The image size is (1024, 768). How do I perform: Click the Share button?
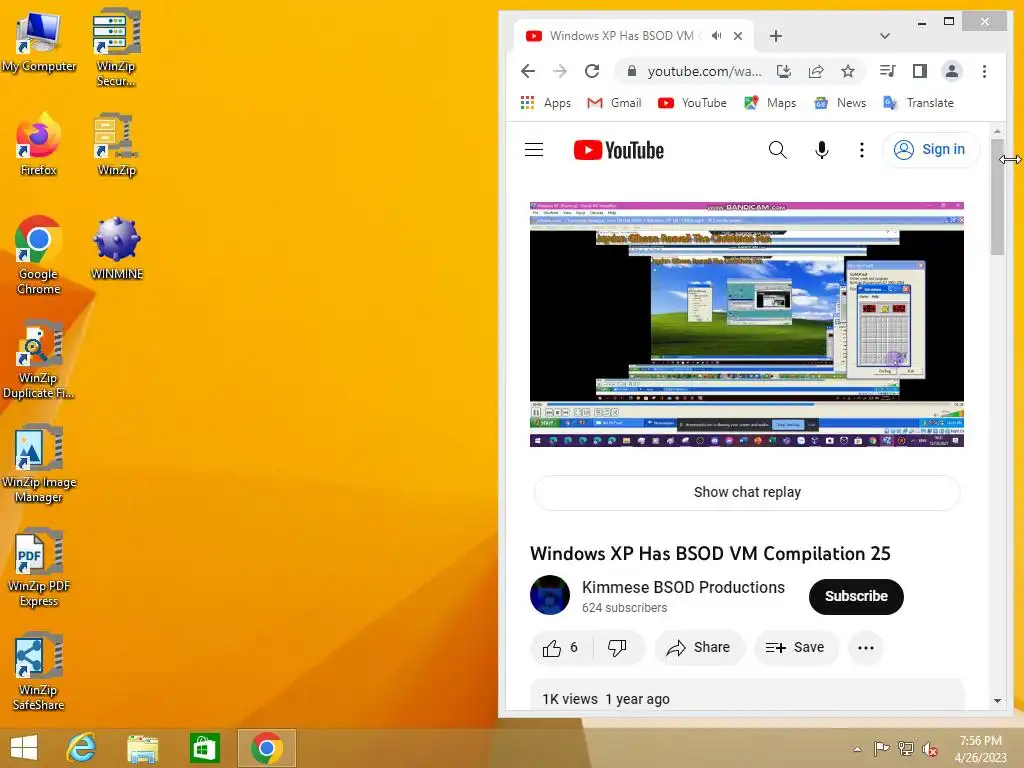click(x=699, y=648)
